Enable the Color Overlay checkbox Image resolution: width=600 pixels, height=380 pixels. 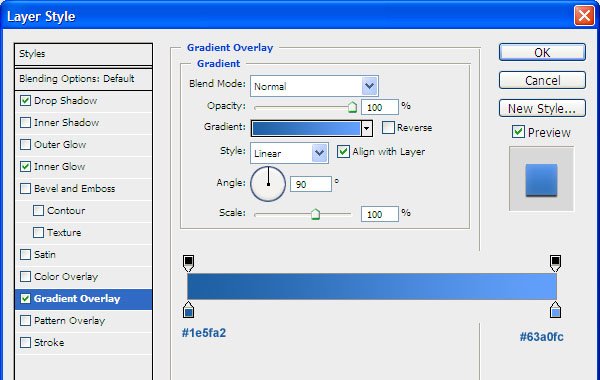pyautogui.click(x=25, y=277)
